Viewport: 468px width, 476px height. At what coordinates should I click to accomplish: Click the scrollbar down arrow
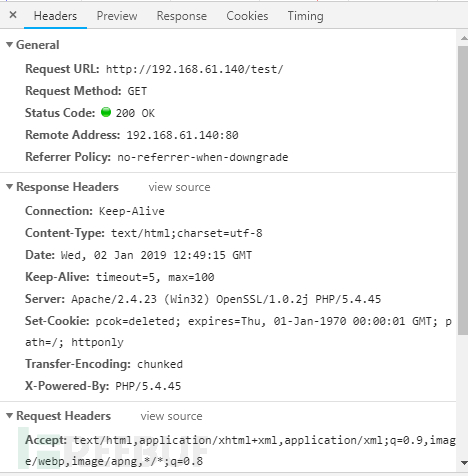464,463
